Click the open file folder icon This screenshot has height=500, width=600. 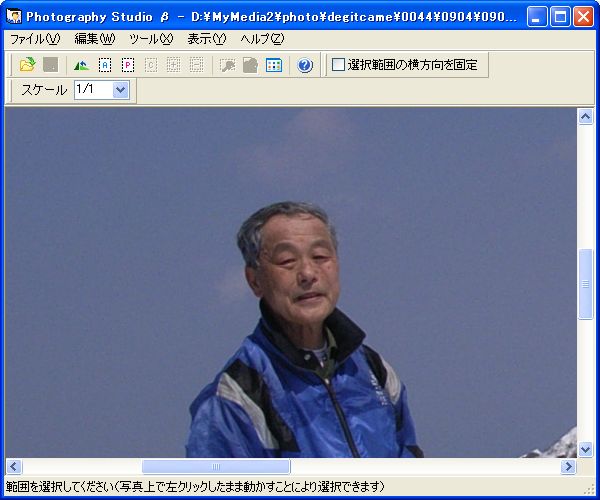click(x=27, y=65)
